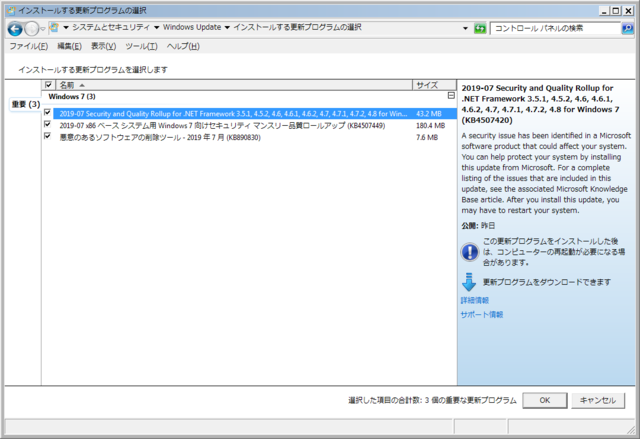This screenshot has width=640, height=439.
Task: Click the window resize grip corner
Action: 631,429
